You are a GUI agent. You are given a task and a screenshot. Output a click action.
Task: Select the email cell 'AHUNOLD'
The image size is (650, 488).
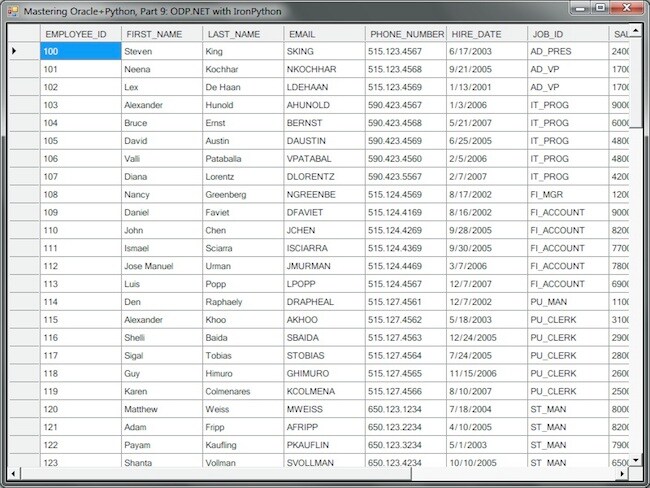click(x=325, y=105)
